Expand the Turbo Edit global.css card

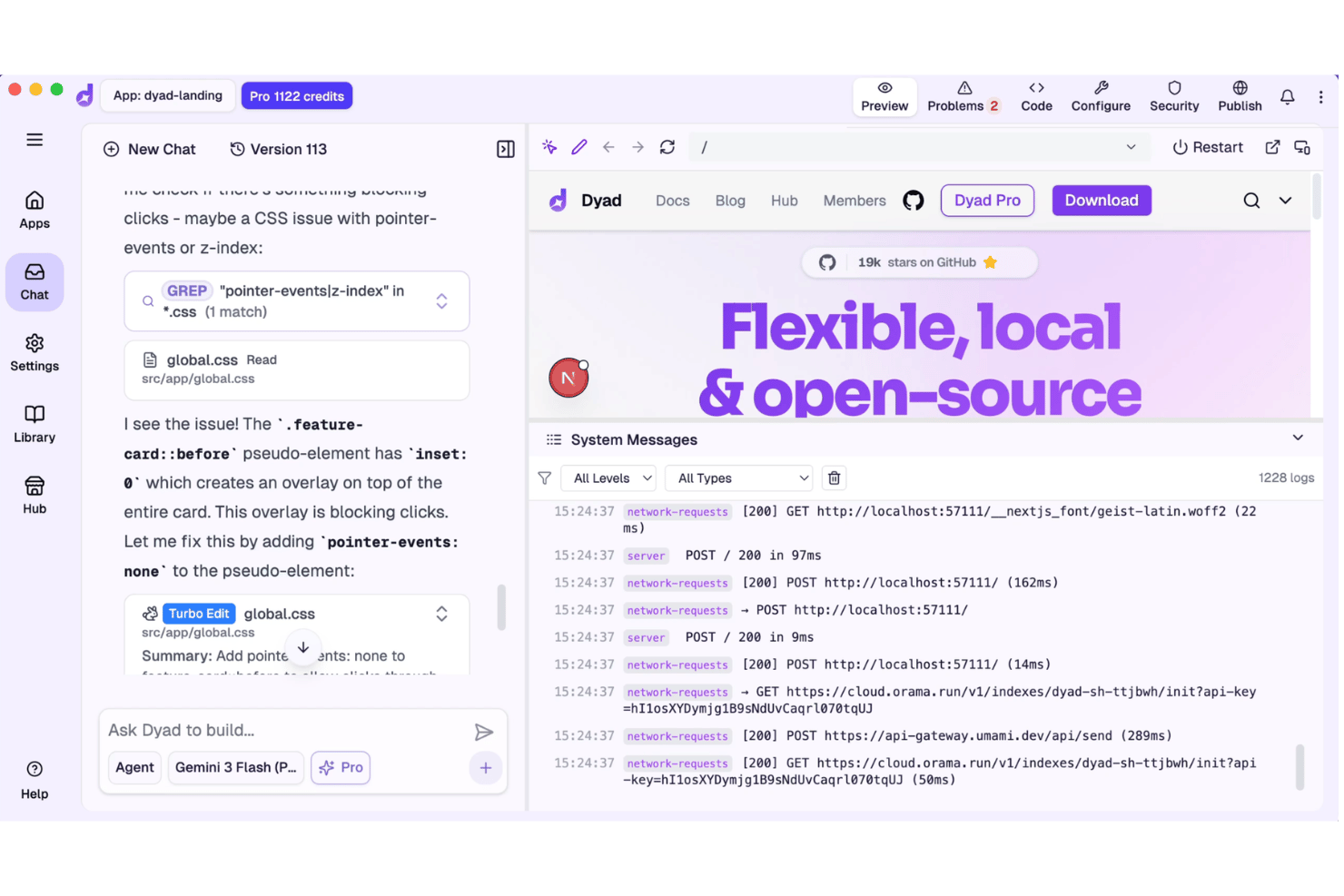(x=441, y=615)
